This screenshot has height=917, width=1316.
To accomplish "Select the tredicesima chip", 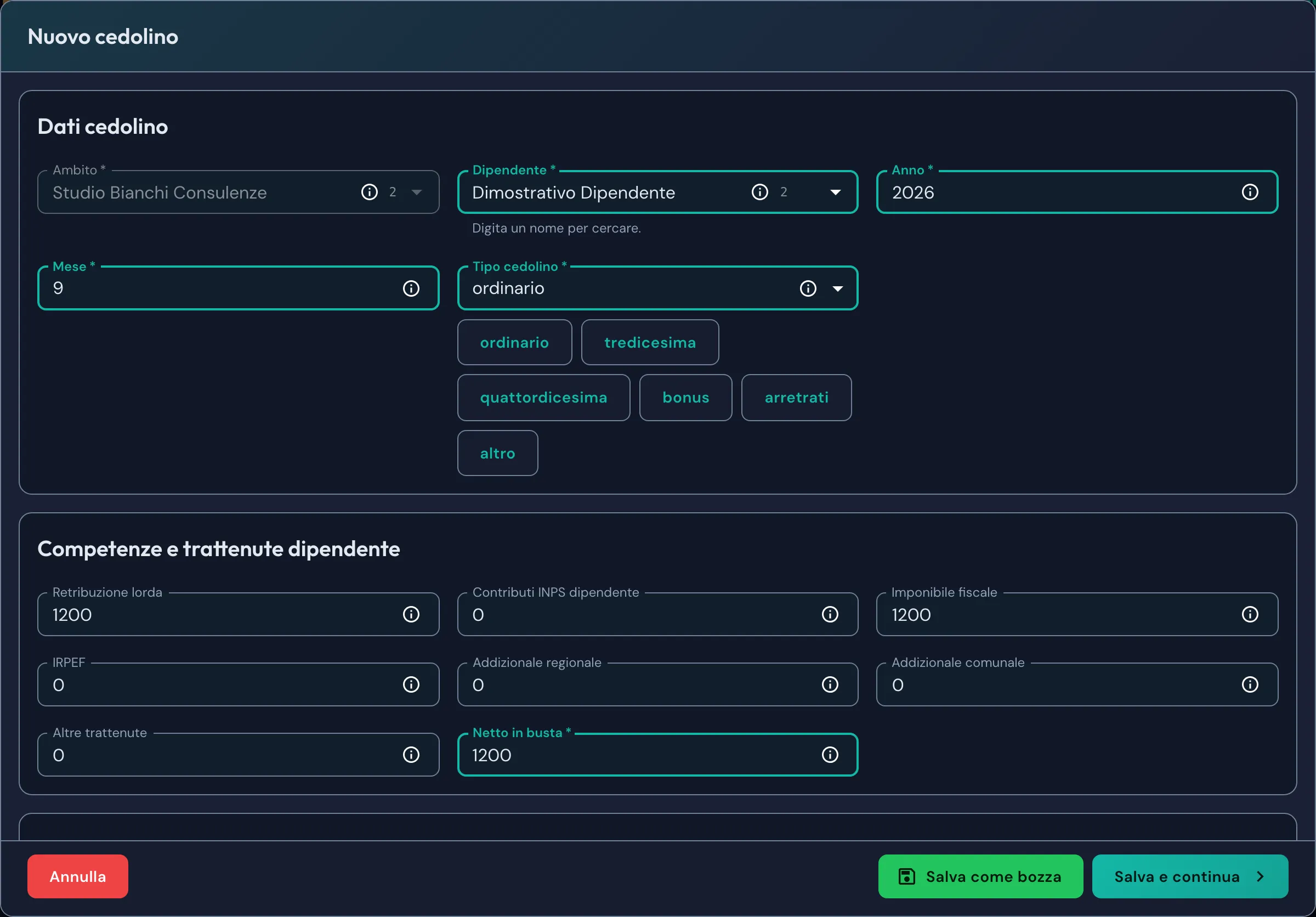I will click(650, 342).
